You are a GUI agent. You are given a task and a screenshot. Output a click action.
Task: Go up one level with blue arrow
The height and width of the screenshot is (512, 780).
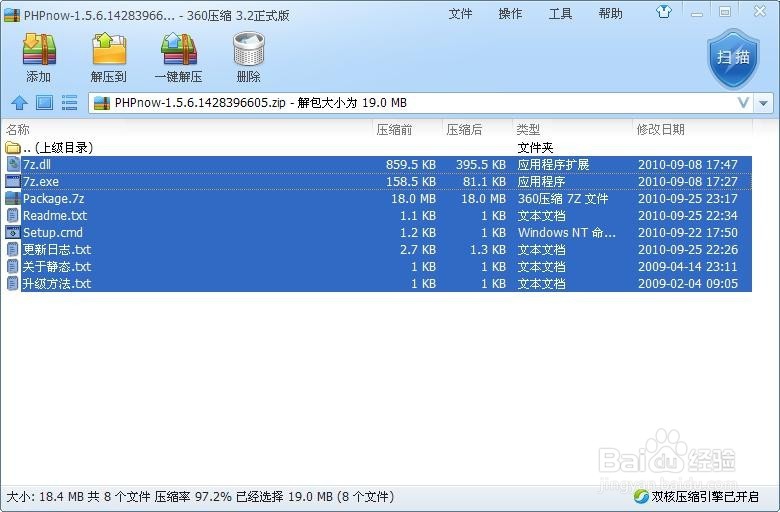click(19, 103)
